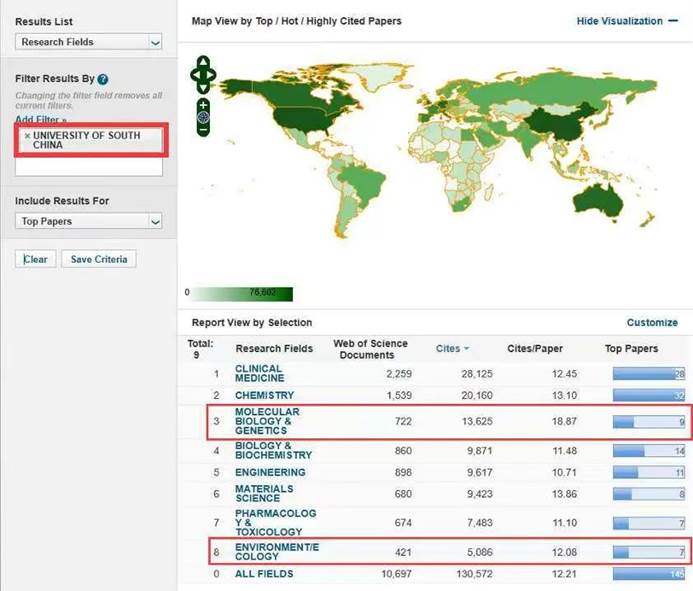Open the Filter Results By help icon

coord(103,79)
